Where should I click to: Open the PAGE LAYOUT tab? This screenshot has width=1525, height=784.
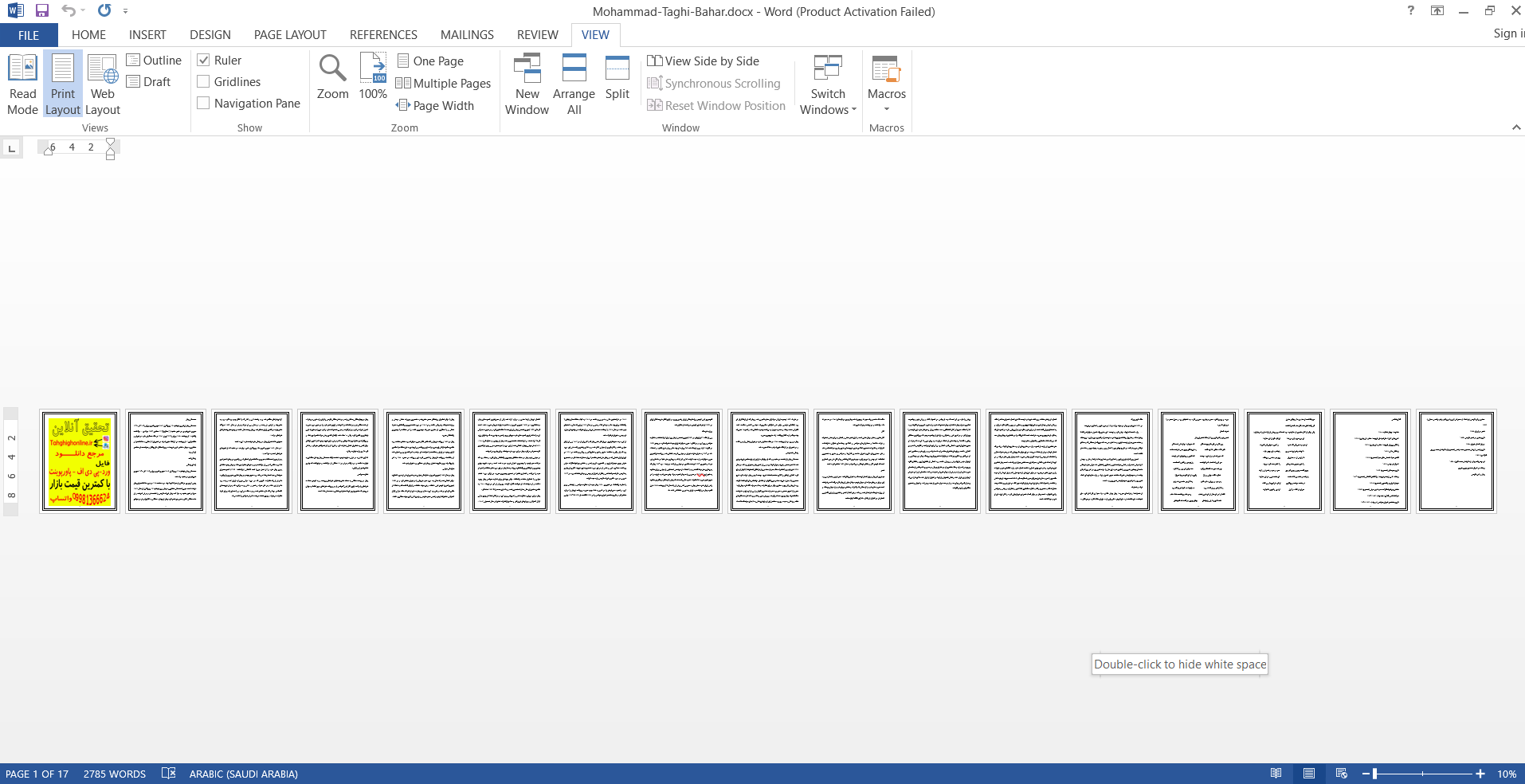pyautogui.click(x=290, y=35)
